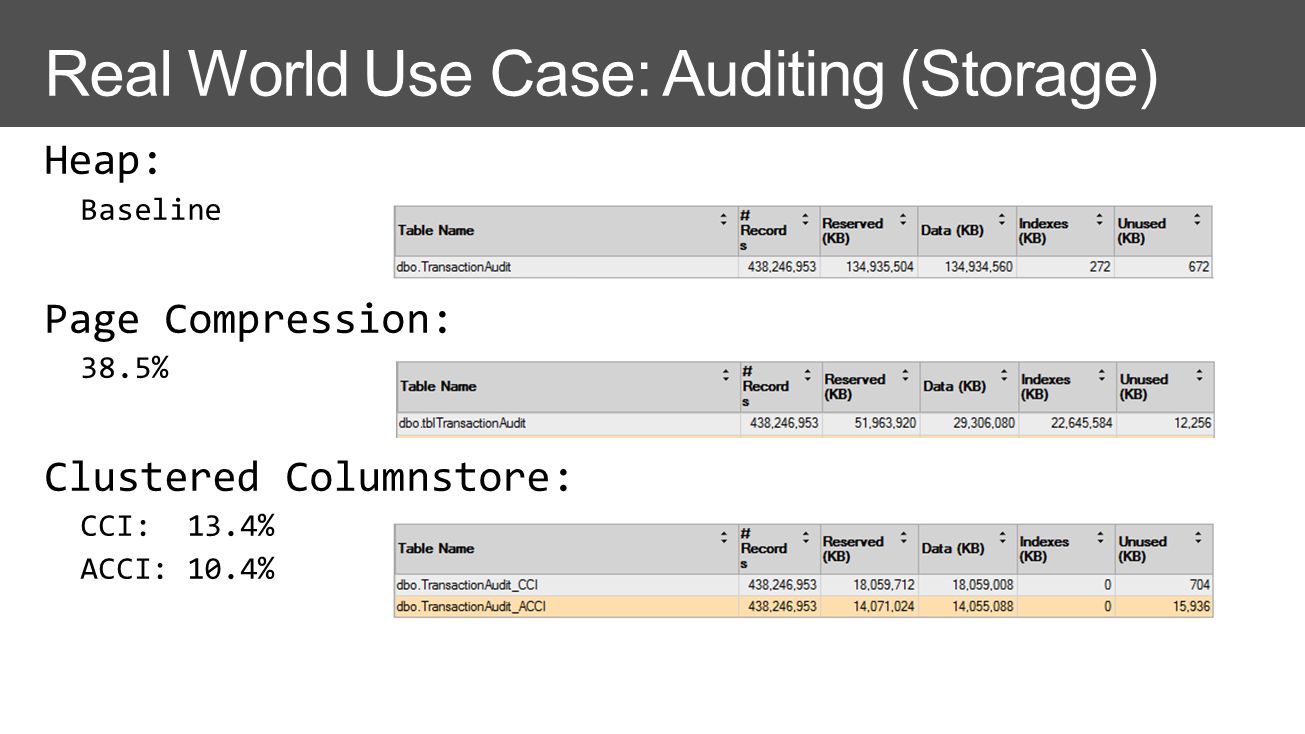Select dbo.TransactionAudit_CCI row name
Screen dimensions: 1305x734
click(469, 585)
